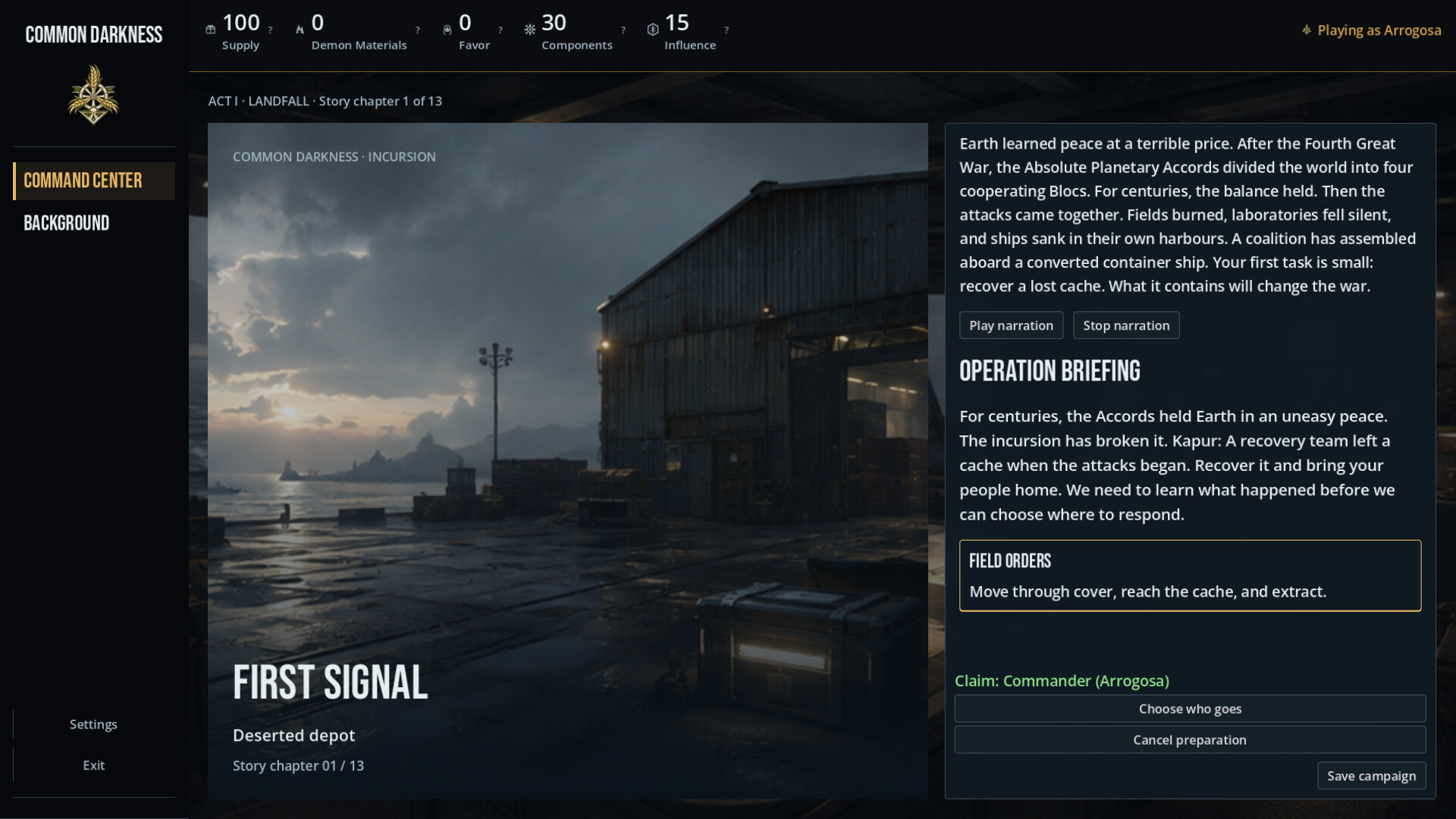Click the First Signal mission artwork
This screenshot has height=819, width=1456.
point(567,460)
